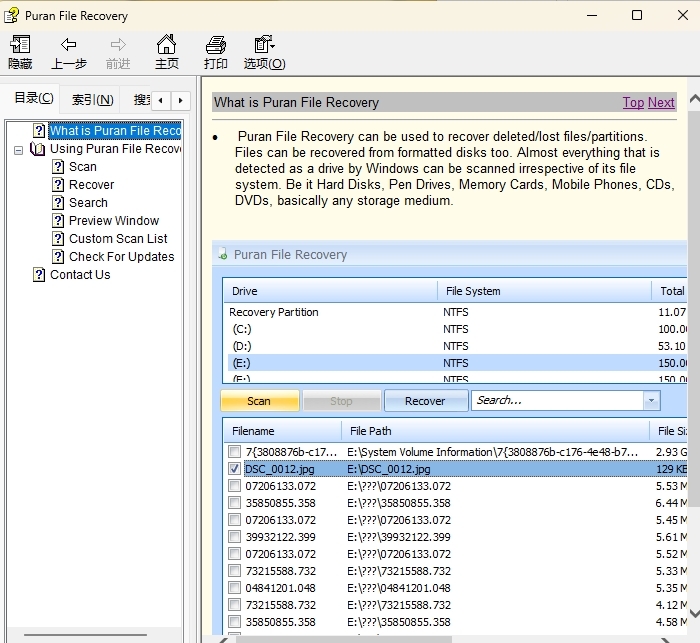Click the greyed Stop button
Viewport: 700px width, 643px height.
click(342, 401)
